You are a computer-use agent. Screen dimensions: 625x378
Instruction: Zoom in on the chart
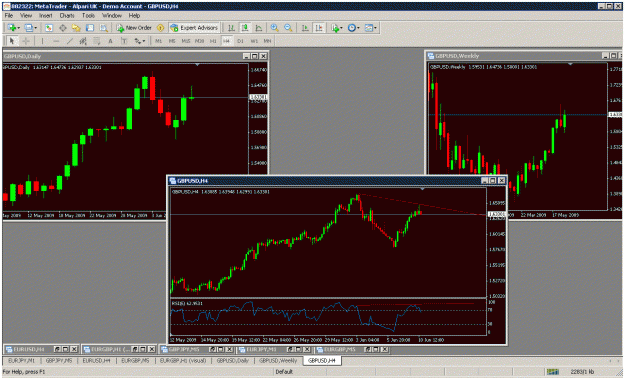coord(274,28)
